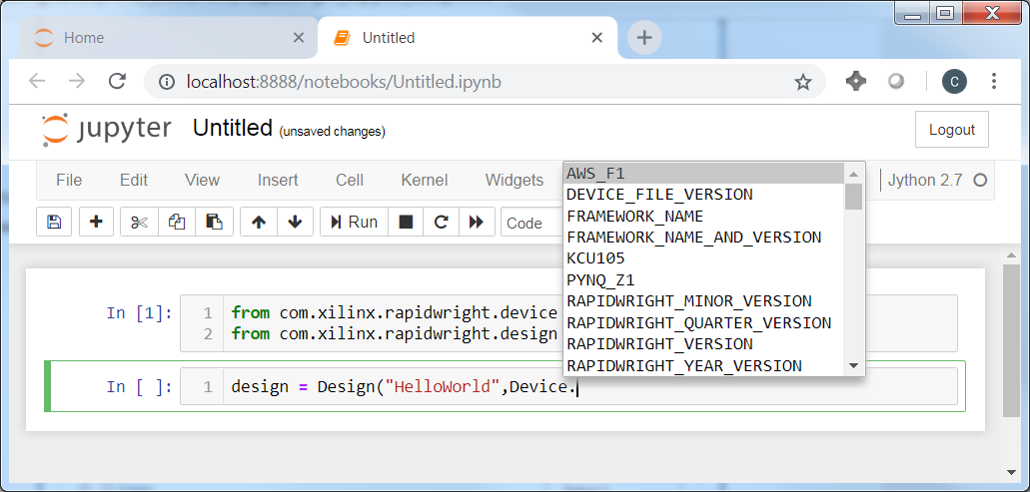Bookmark this page with star icon
The image size is (1030, 492).
pos(802,82)
